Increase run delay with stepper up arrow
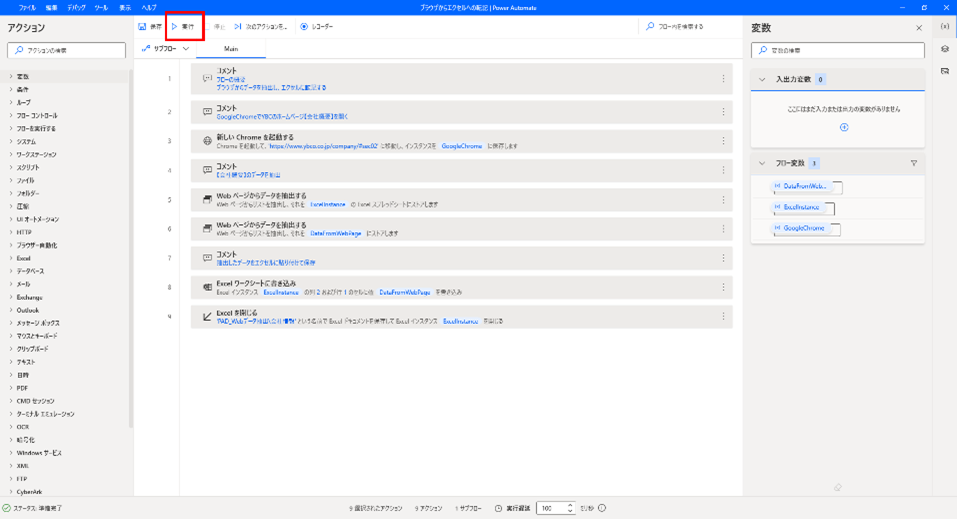Viewport: 957px width, 519px height. (x=570, y=505)
